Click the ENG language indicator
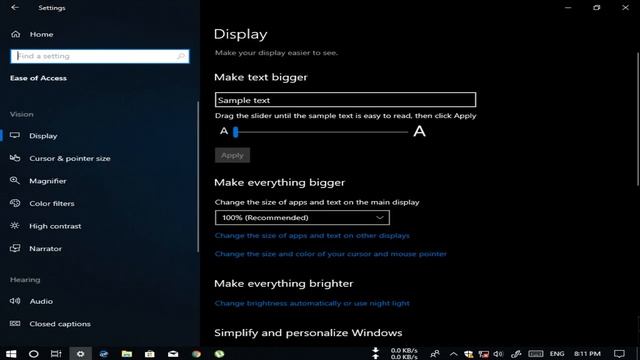 [x=557, y=354]
